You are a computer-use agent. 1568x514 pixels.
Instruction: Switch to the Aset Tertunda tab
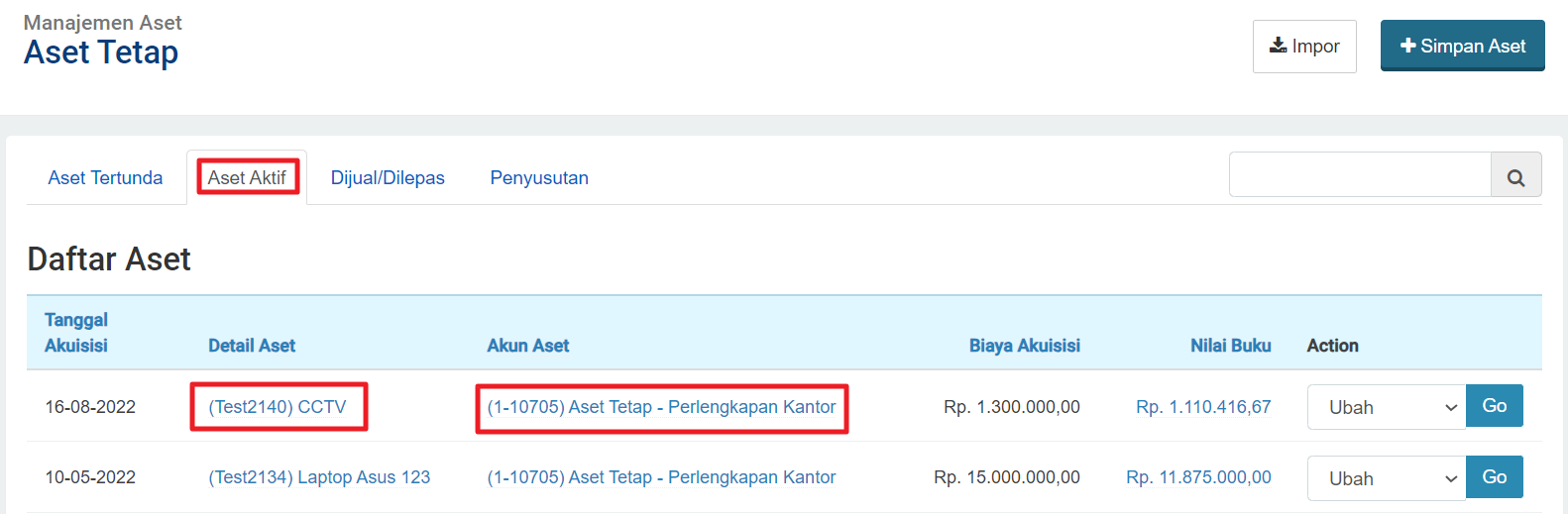[x=105, y=178]
